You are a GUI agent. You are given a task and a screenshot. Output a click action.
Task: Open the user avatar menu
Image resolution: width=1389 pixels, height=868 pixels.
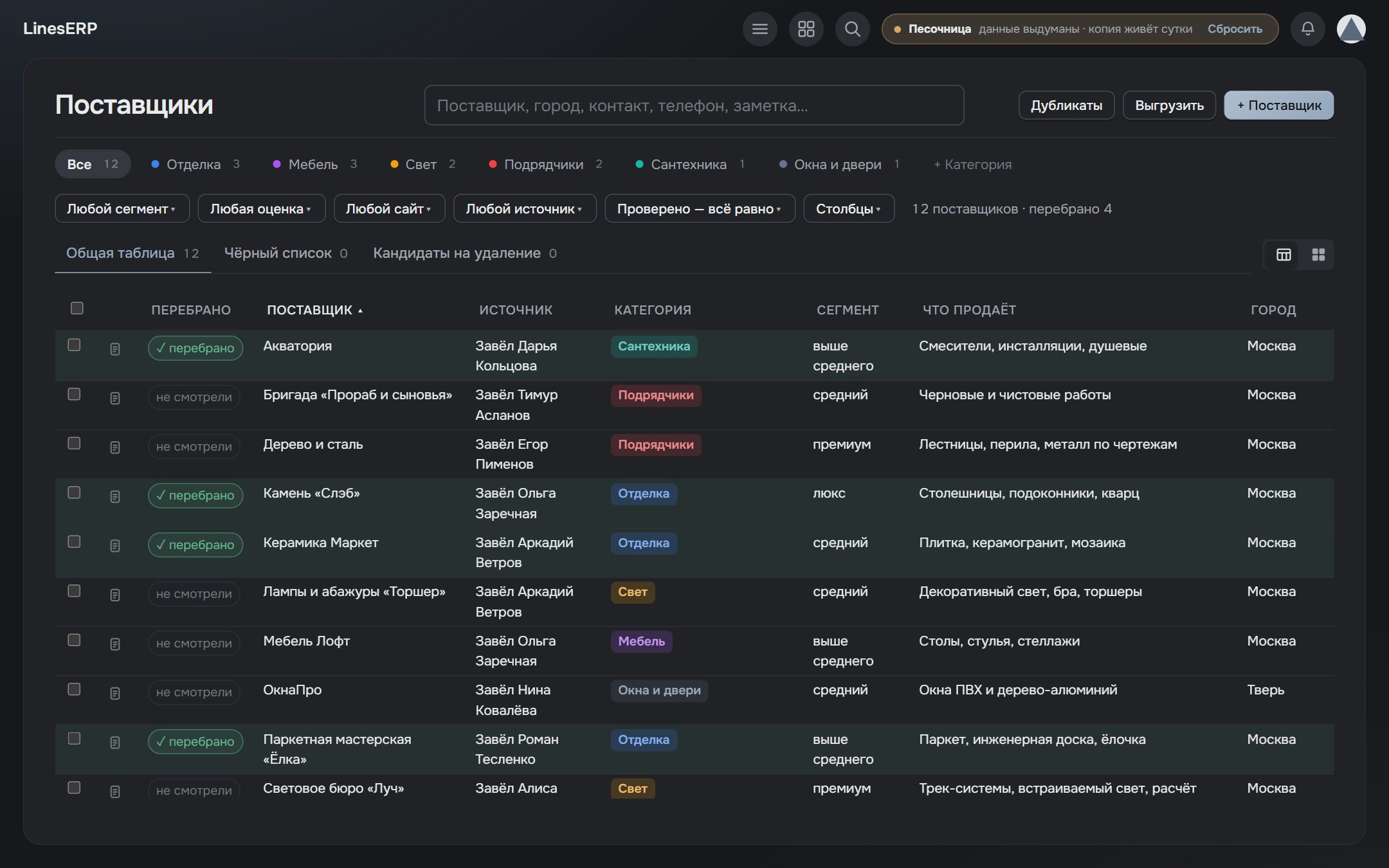click(x=1351, y=29)
